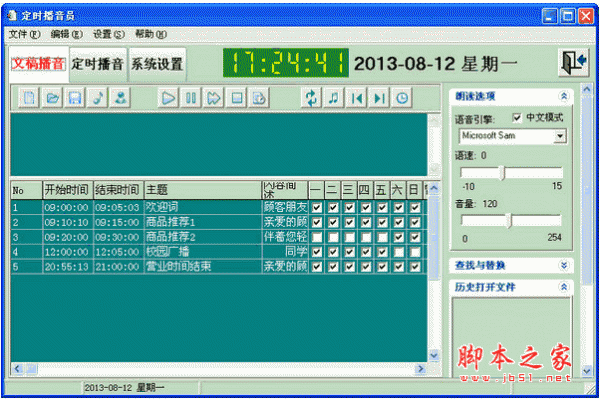Screen dimensions: 600x399
Task: Click the 内容简述 column header
Action: 285,190
